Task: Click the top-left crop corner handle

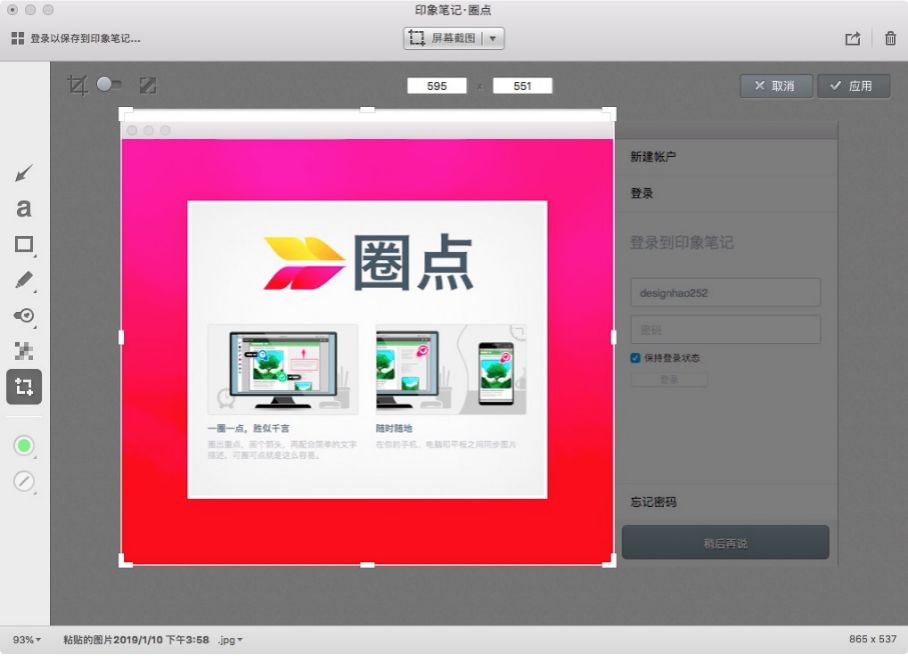Action: coord(125,113)
